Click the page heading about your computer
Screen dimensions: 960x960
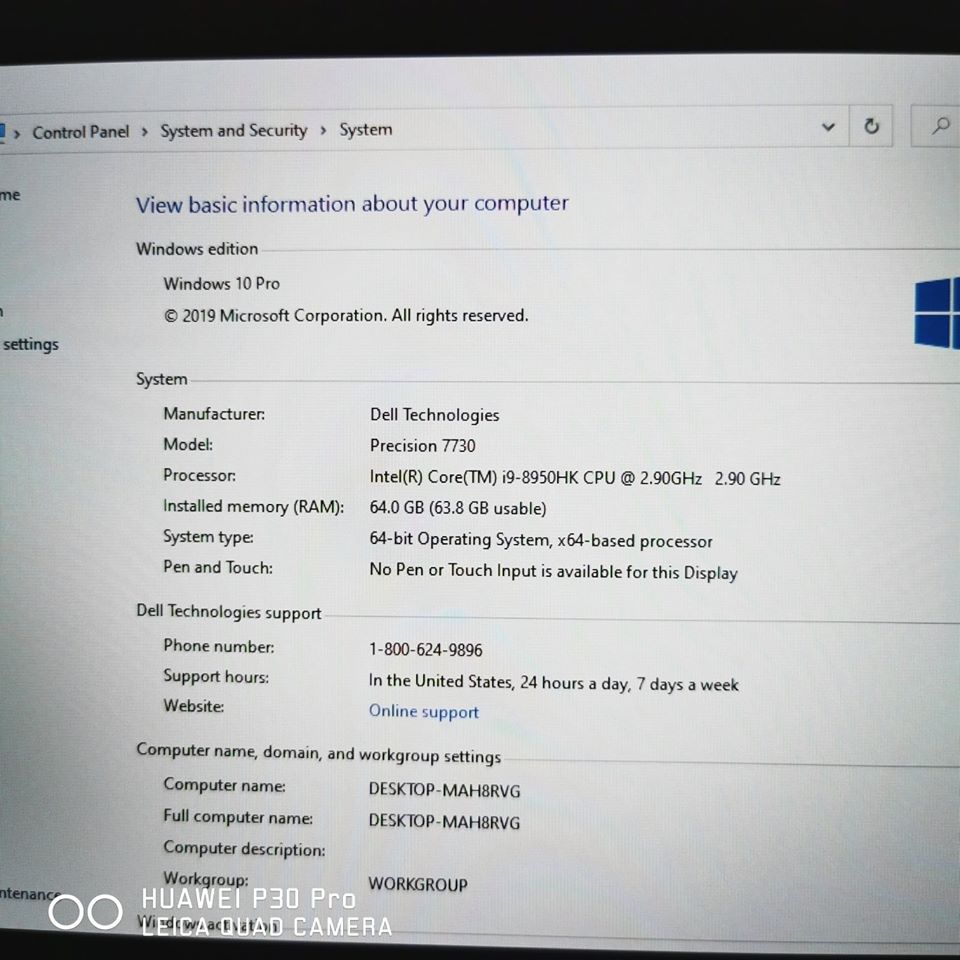click(352, 204)
